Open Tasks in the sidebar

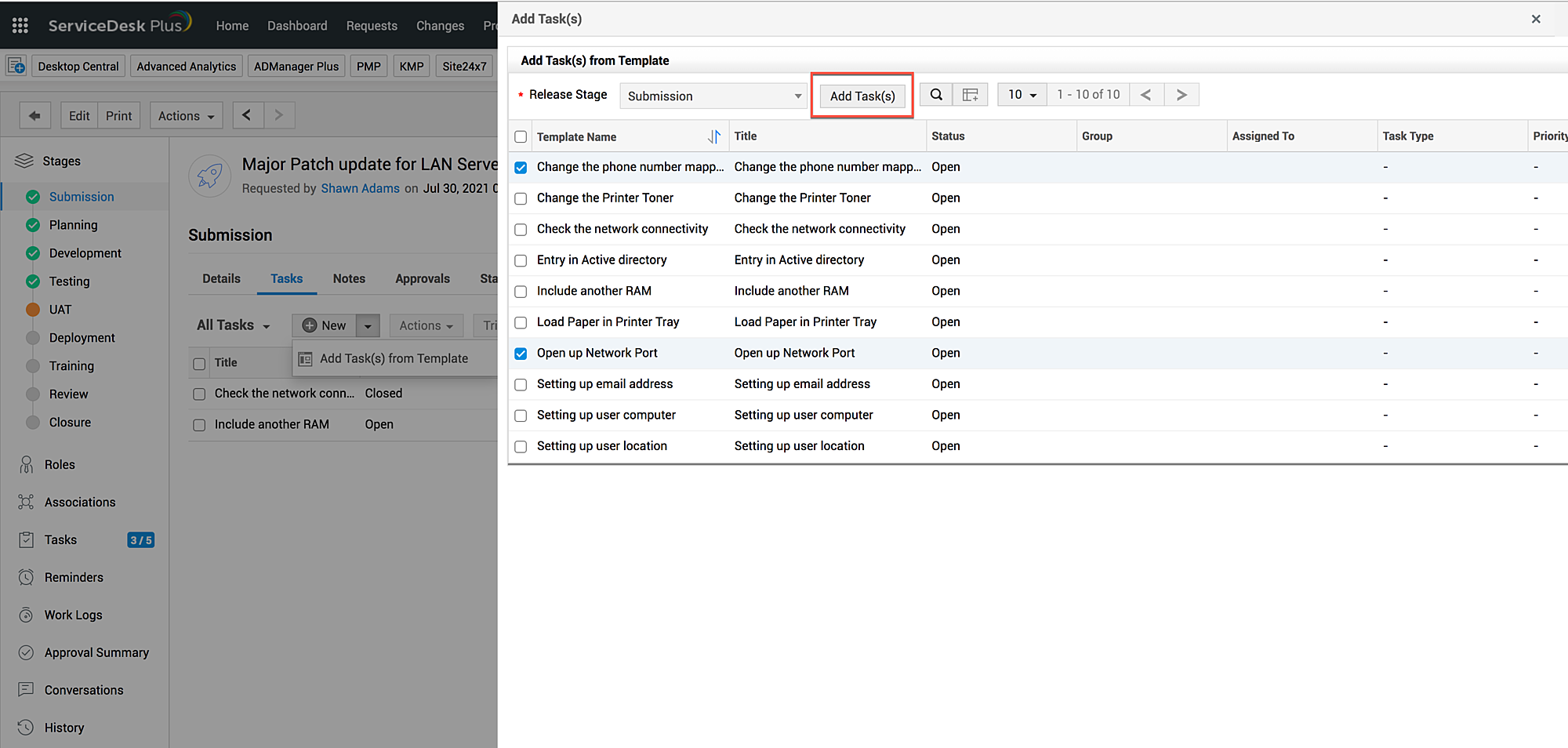(60, 539)
